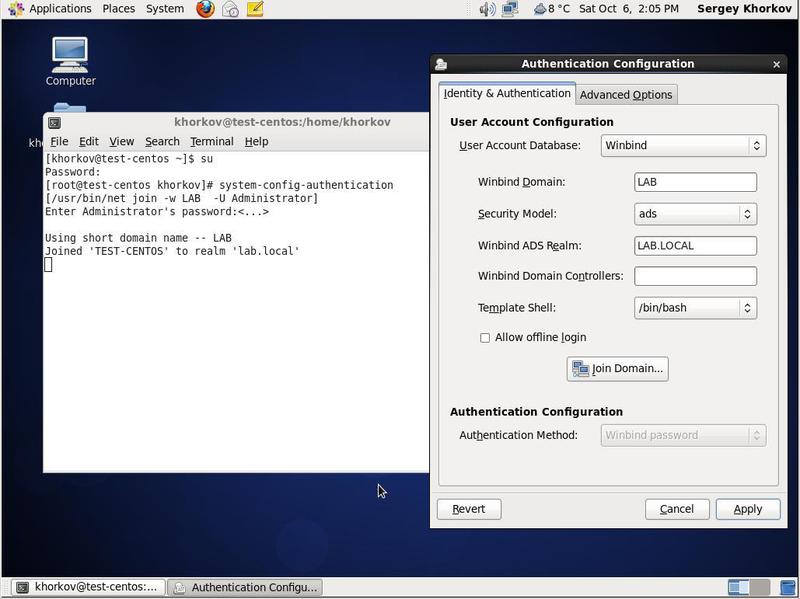Select the second workspace in the switcher
800x599 pixels.
pyautogui.click(x=758, y=588)
